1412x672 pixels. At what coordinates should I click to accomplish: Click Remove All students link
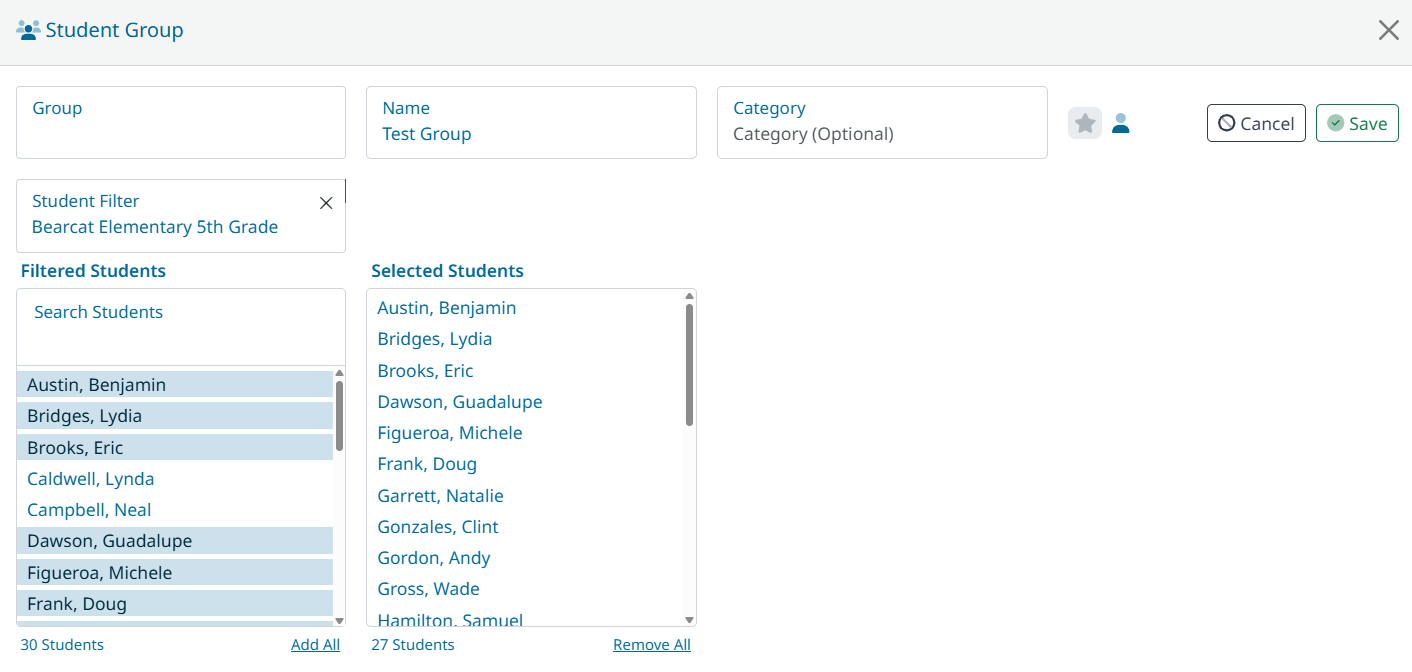[651, 645]
